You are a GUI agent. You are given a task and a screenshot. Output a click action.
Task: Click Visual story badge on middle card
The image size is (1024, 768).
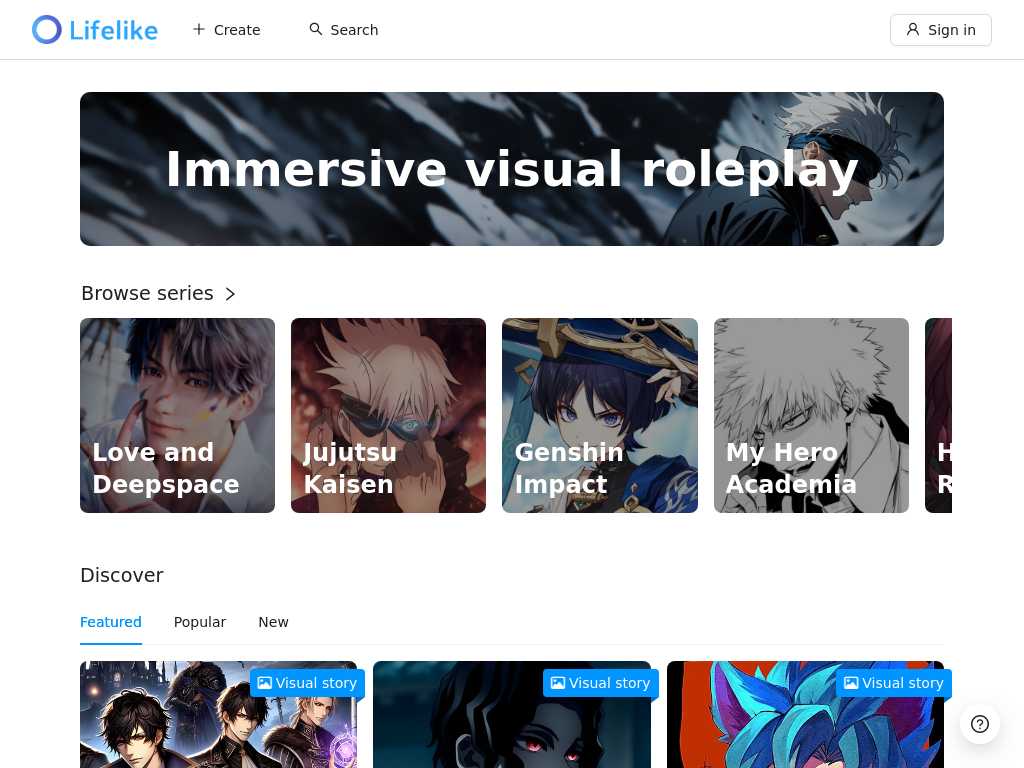click(x=601, y=683)
